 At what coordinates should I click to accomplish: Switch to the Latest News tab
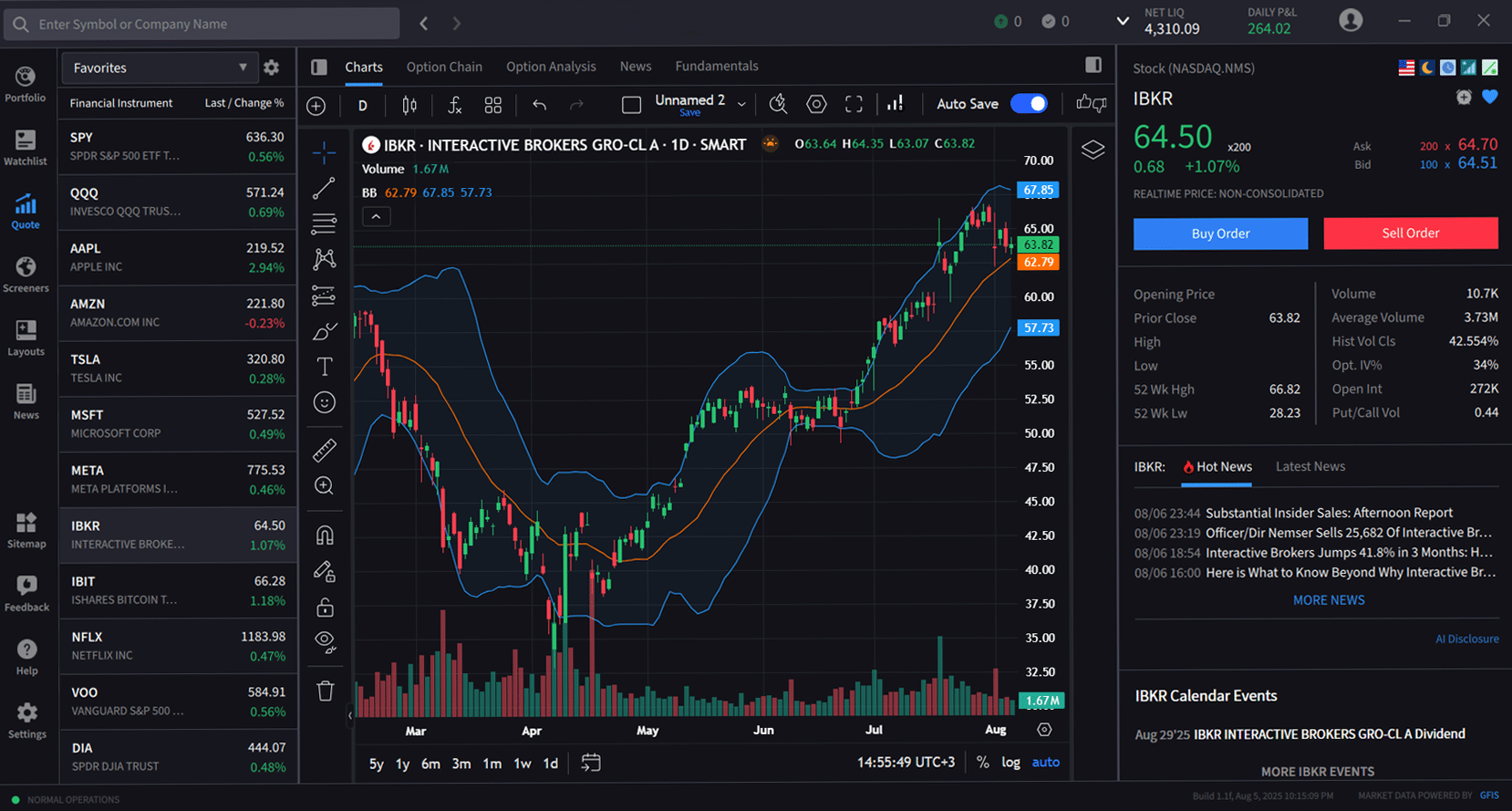coord(1310,466)
